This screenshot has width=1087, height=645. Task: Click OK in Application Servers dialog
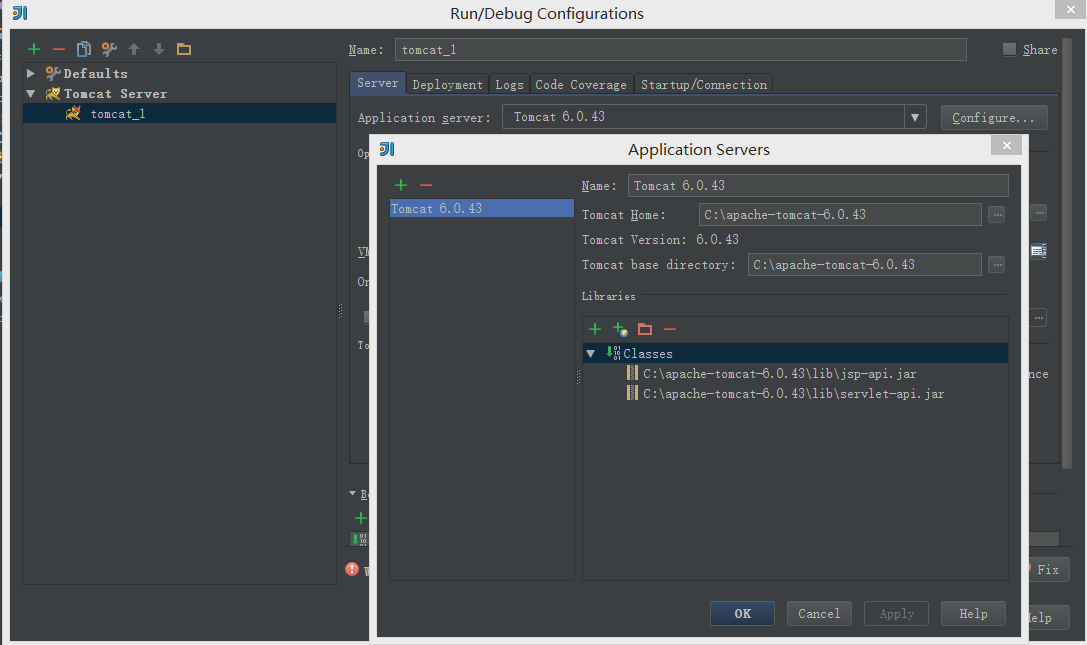pyautogui.click(x=742, y=613)
